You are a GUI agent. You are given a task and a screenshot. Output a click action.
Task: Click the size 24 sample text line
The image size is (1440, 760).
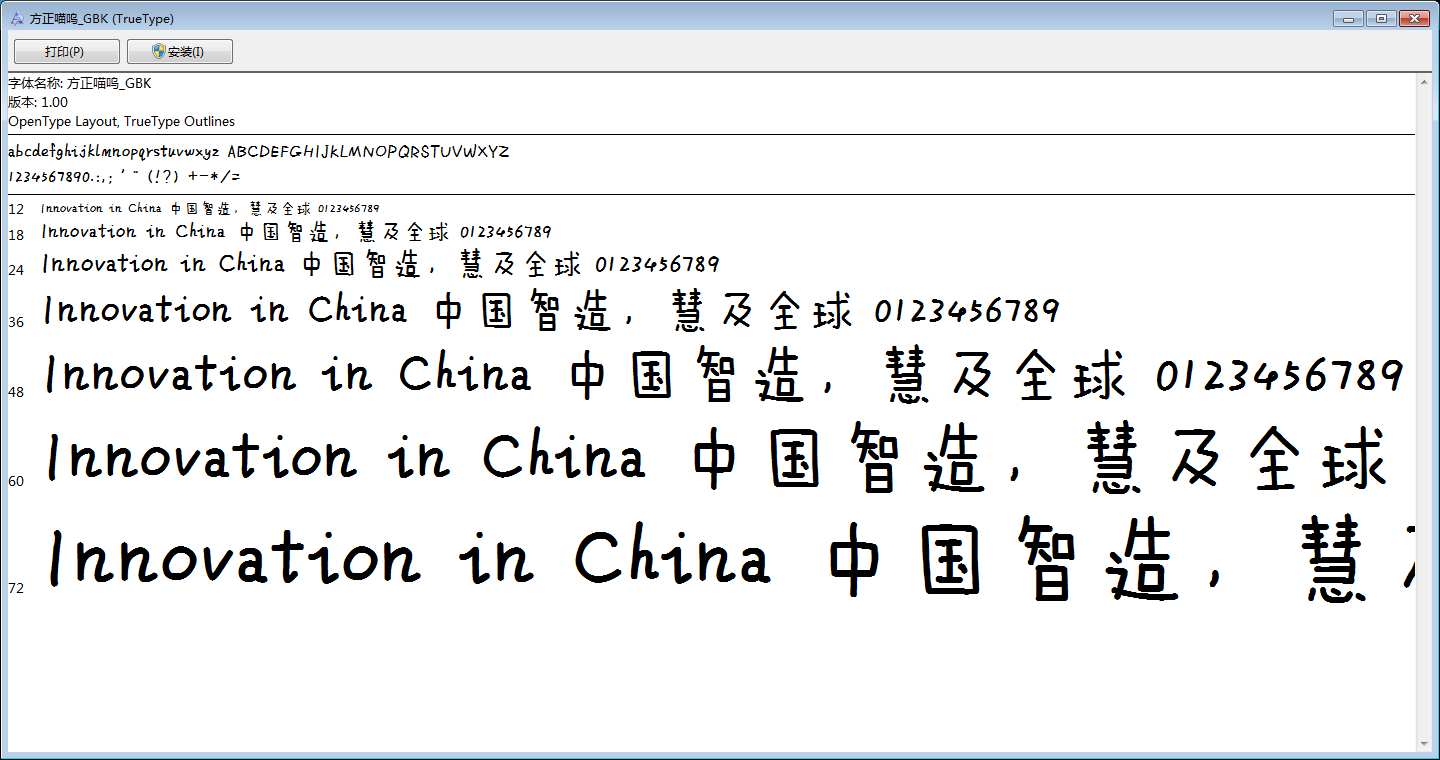point(380,264)
